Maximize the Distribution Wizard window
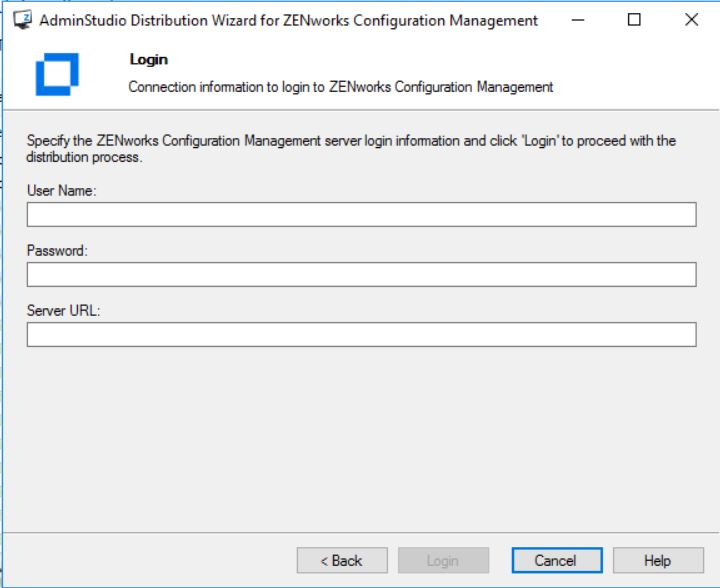Image resolution: width=720 pixels, height=588 pixels. pos(634,20)
